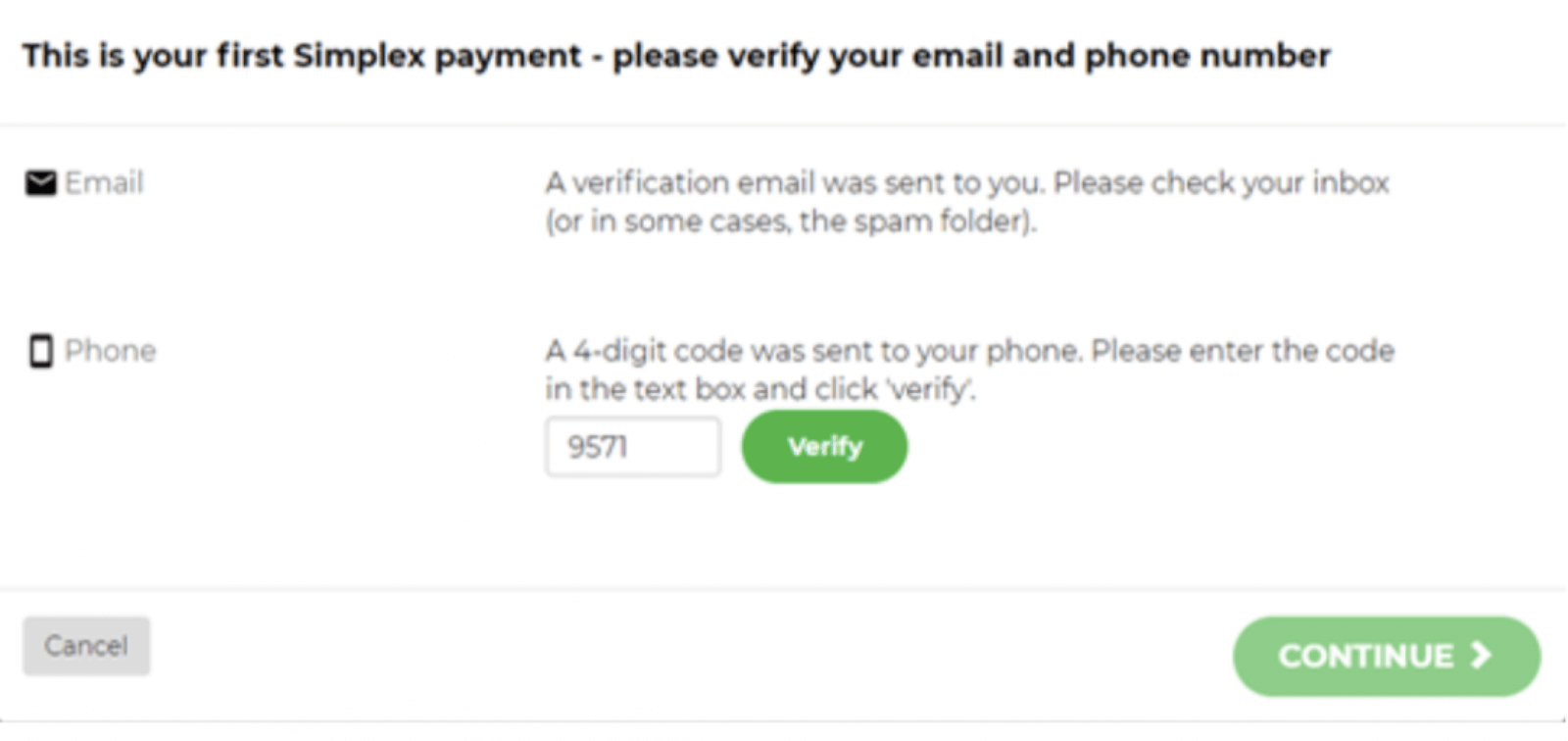Click the chevron arrow on the Continue button

point(1481,655)
